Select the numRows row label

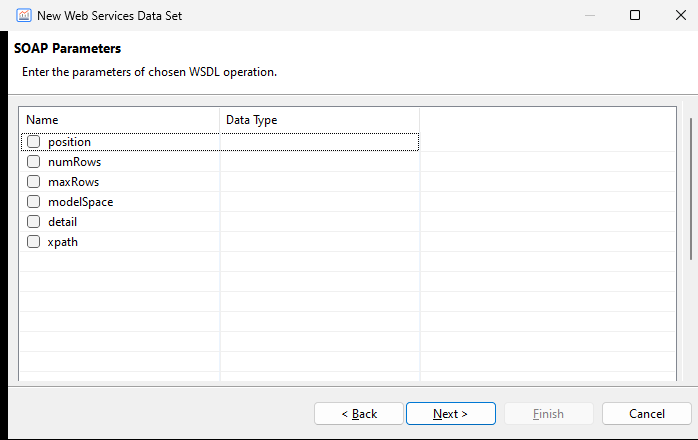point(75,162)
